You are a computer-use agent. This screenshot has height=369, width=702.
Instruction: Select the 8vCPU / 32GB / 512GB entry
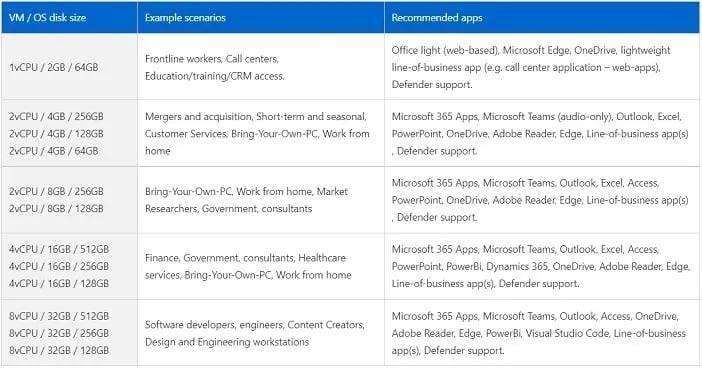coord(59,316)
